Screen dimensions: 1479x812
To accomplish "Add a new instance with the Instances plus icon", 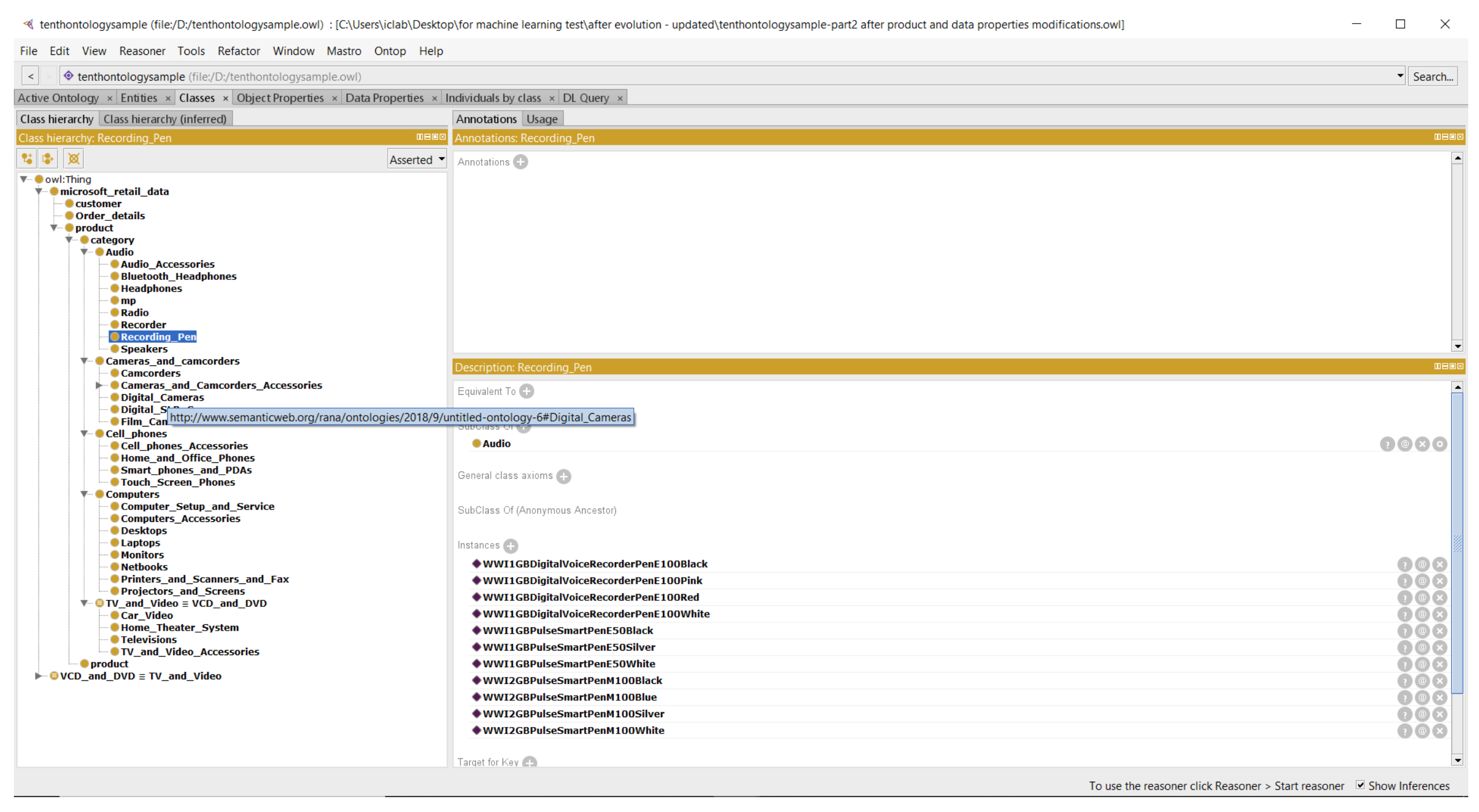I will [510, 546].
